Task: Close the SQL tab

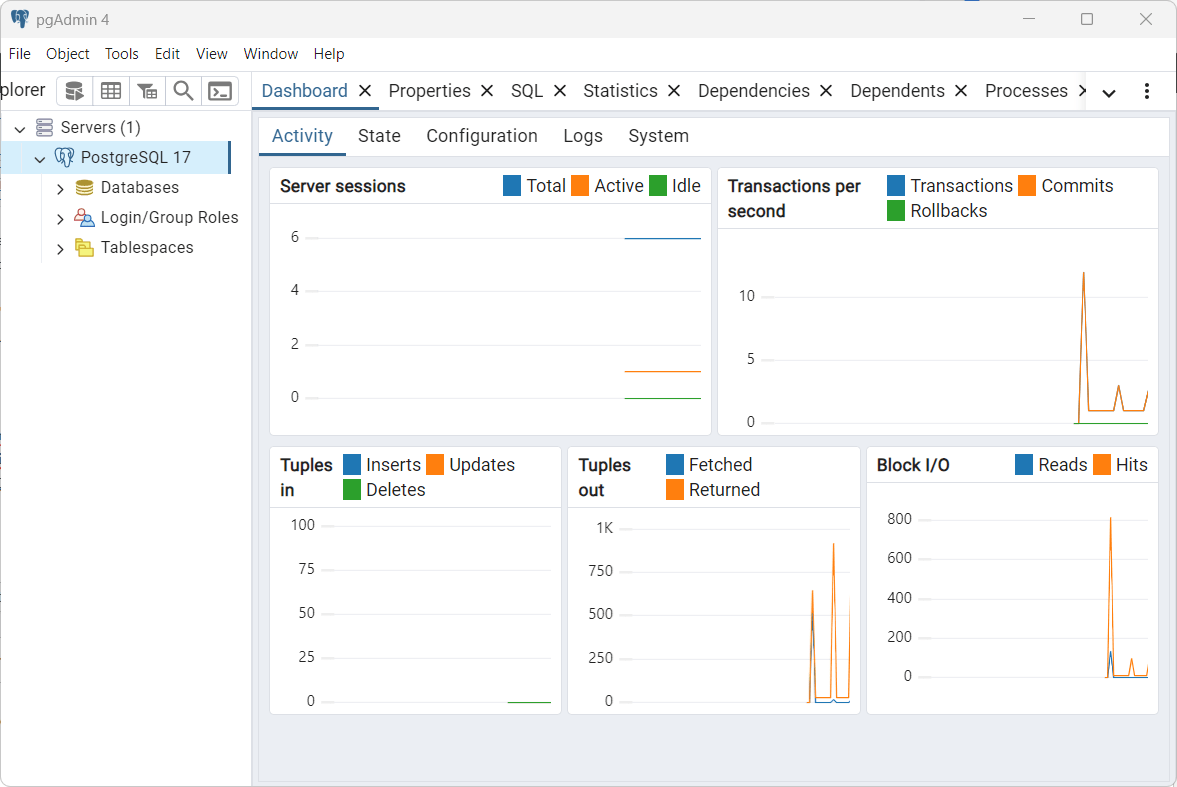Action: (x=560, y=91)
